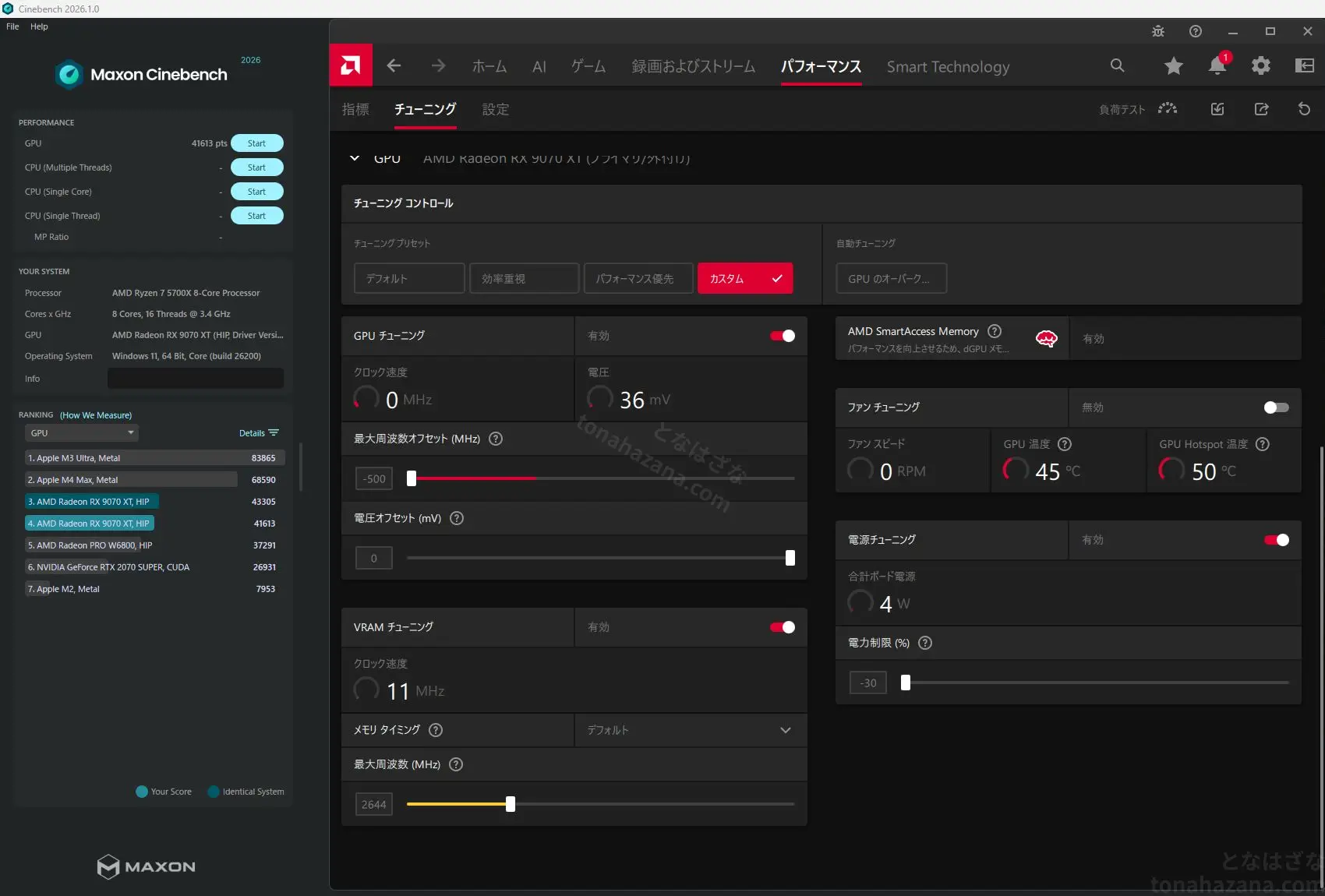Switch to the ゲーム tab
Image resolution: width=1325 pixels, height=896 pixels.
(588, 67)
